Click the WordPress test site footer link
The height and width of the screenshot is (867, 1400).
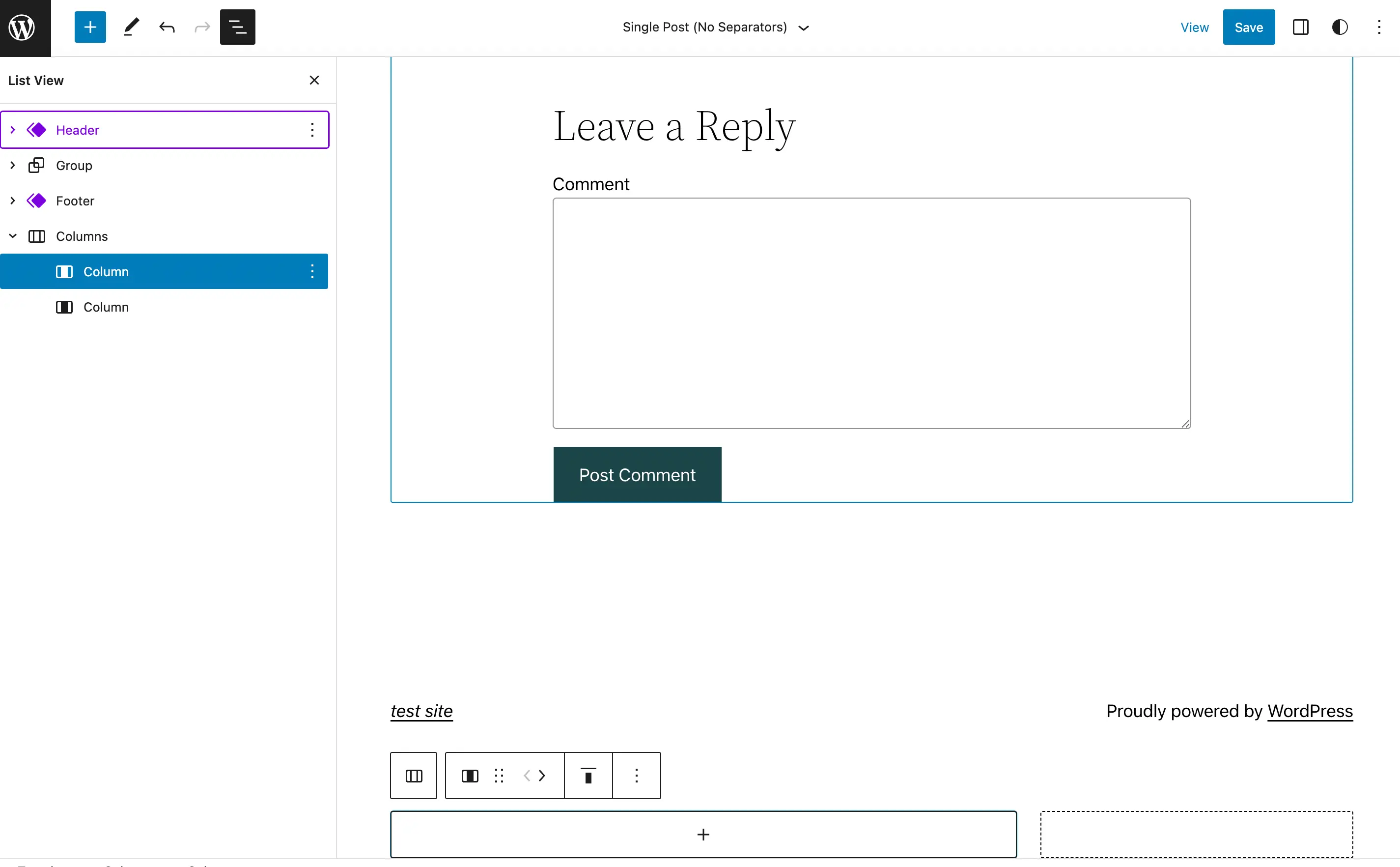421,711
